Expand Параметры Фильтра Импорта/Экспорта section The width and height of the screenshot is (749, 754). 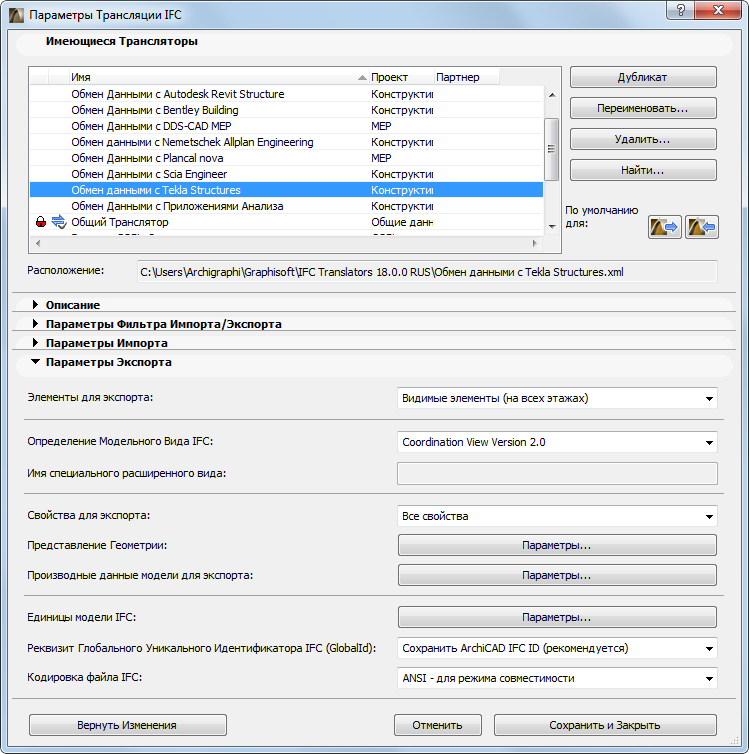[35, 324]
